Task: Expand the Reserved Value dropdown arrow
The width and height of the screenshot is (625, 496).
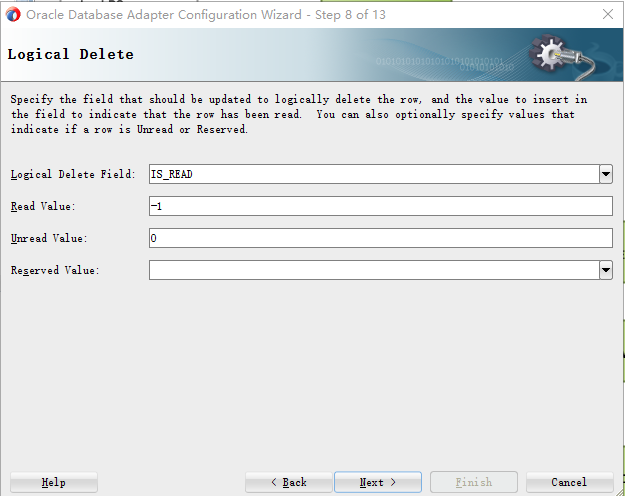Action: 605,270
